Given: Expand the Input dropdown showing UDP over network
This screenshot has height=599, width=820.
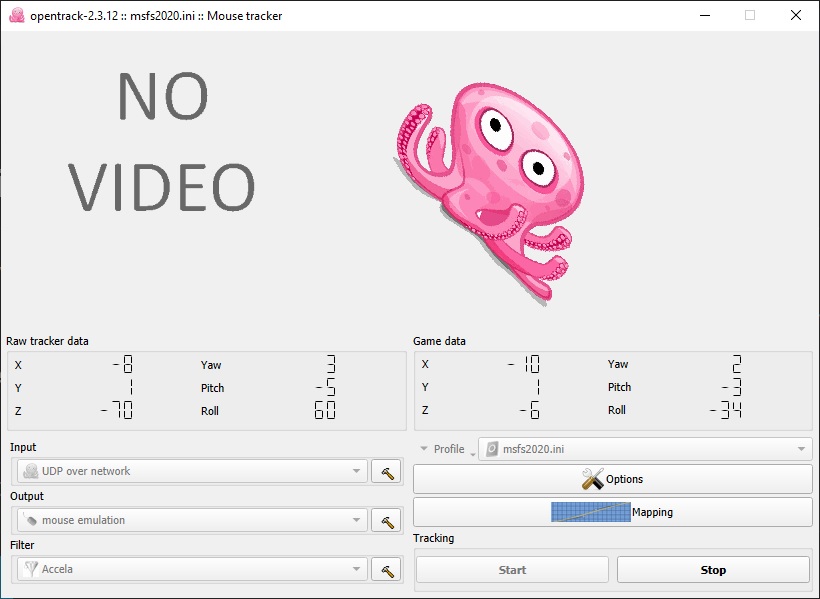Looking at the screenshot, I should pos(191,471).
